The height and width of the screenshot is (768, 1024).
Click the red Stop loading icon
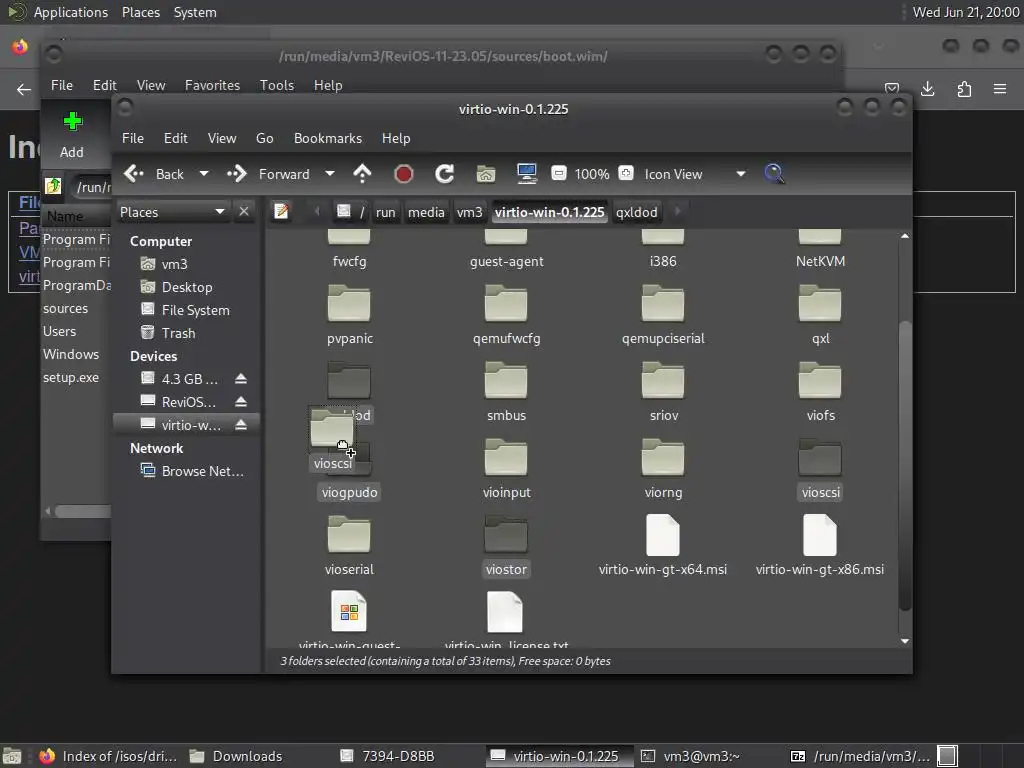[x=404, y=174]
